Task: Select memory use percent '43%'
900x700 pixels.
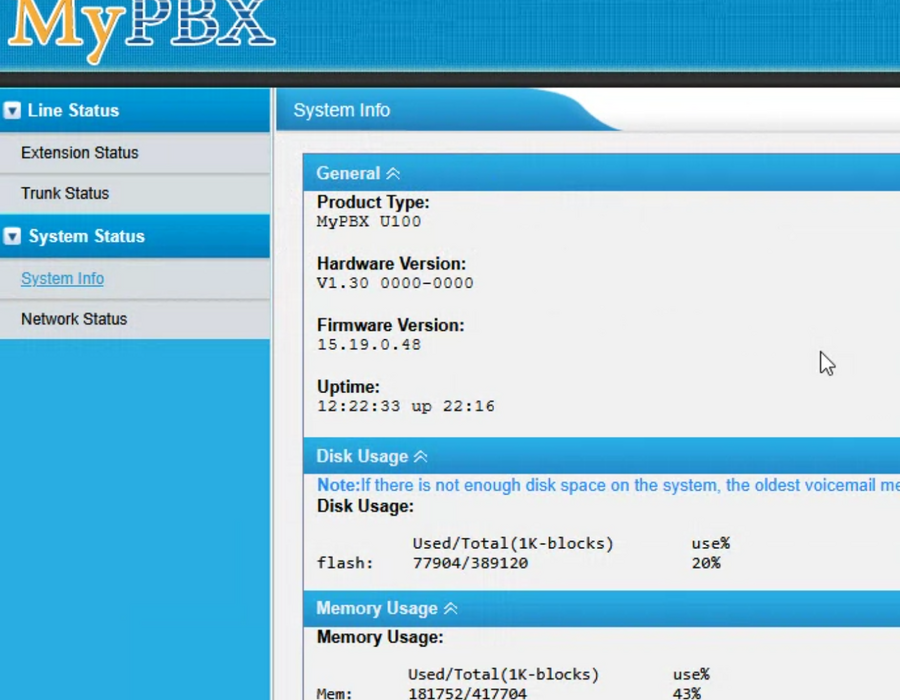Action: [687, 693]
